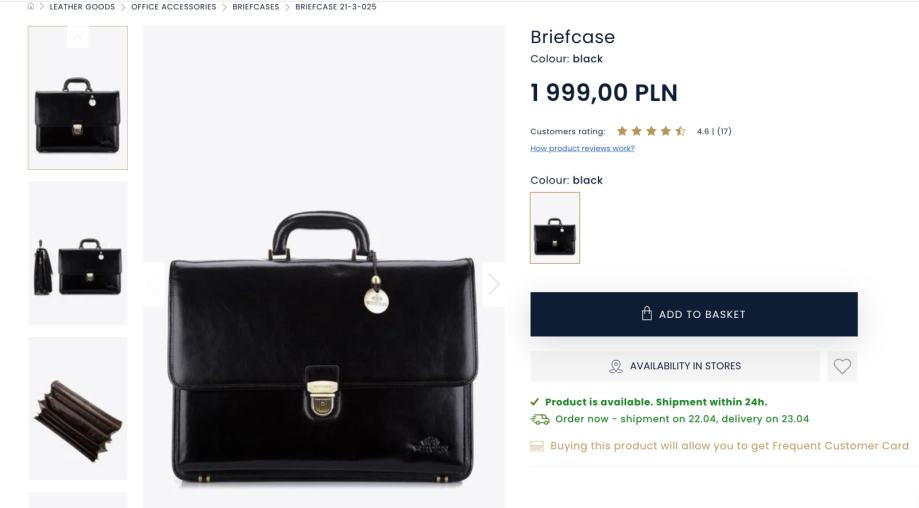The height and width of the screenshot is (508, 919).
Task: Check Availability in Stores
Action: tap(675, 366)
